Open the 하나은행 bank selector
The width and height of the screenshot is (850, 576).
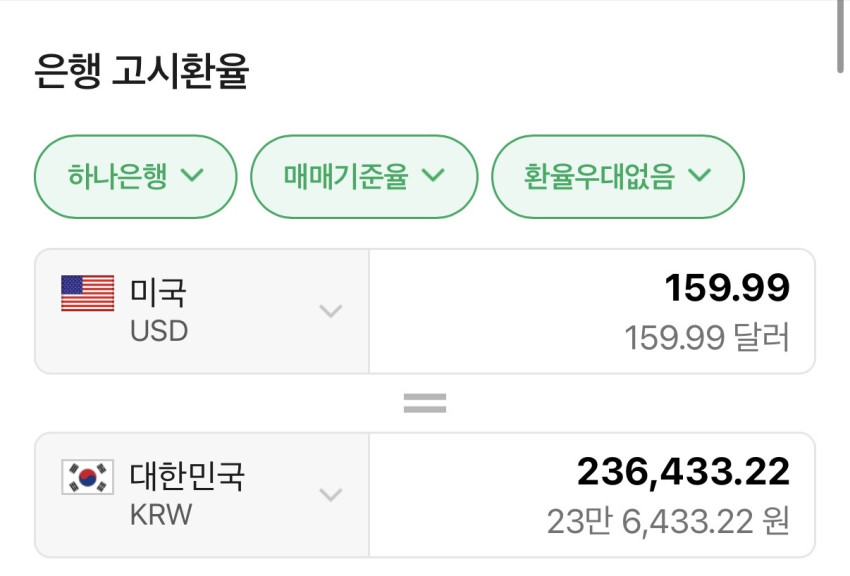135,177
